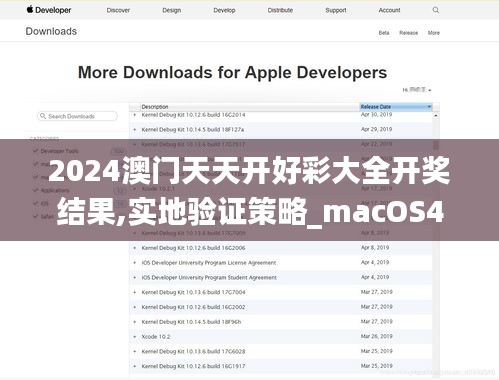Switch to the More downloads tab
This screenshot has height=380, width=499.
click(434, 33)
